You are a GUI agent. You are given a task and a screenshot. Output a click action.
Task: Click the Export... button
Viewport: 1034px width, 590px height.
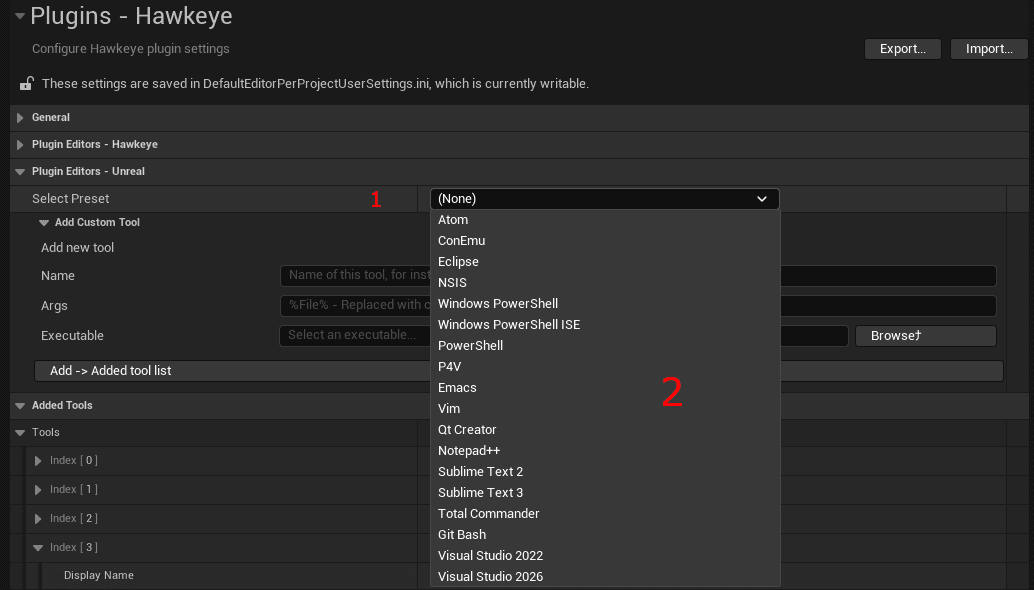pos(901,48)
